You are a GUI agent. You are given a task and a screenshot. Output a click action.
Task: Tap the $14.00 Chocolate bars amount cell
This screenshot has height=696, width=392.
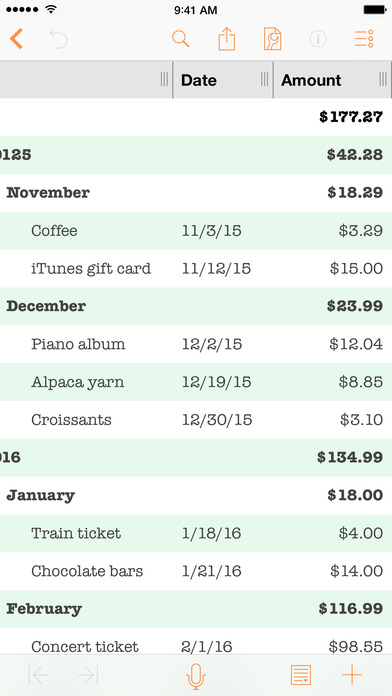coord(356,571)
